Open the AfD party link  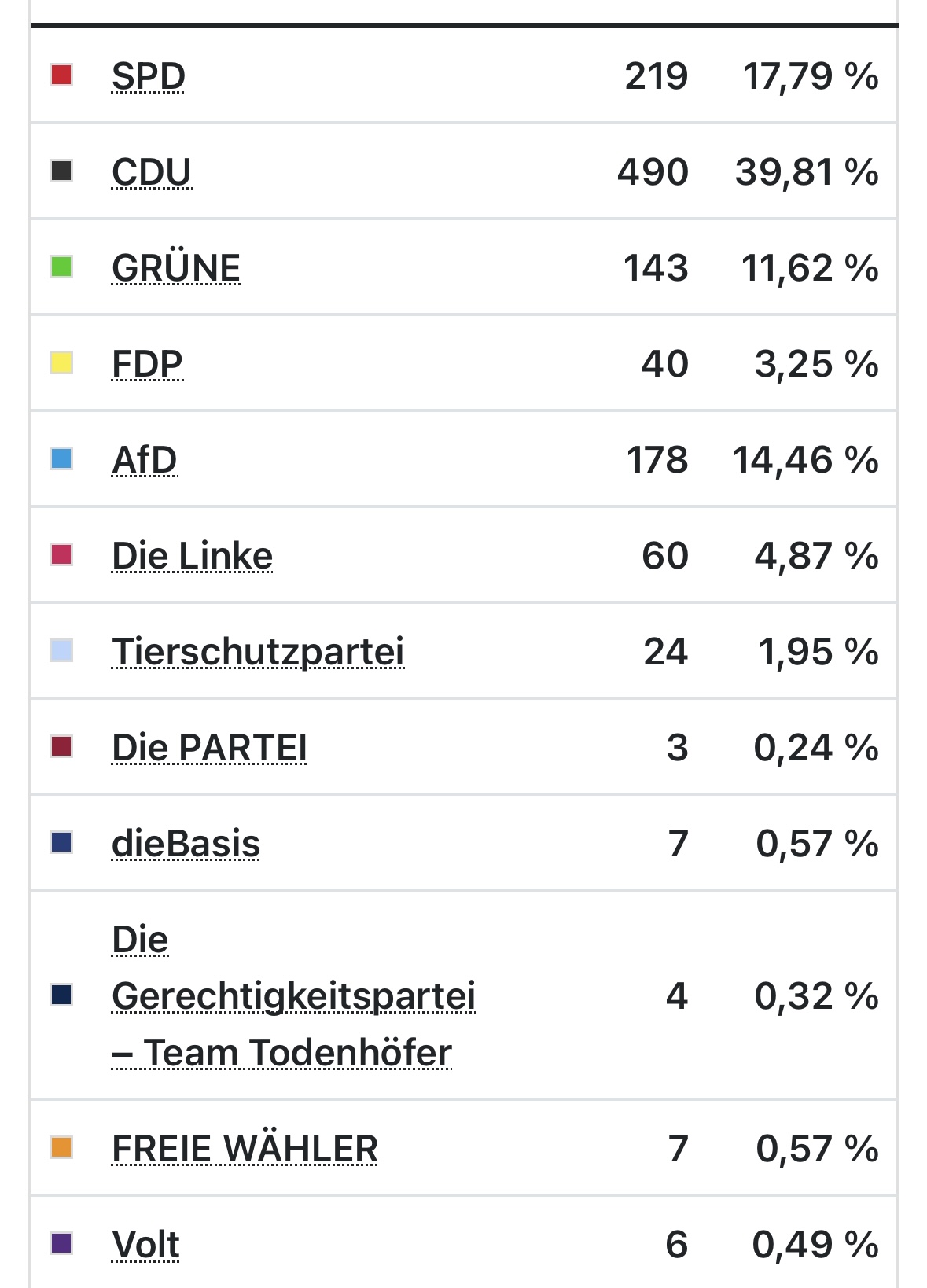(145, 460)
